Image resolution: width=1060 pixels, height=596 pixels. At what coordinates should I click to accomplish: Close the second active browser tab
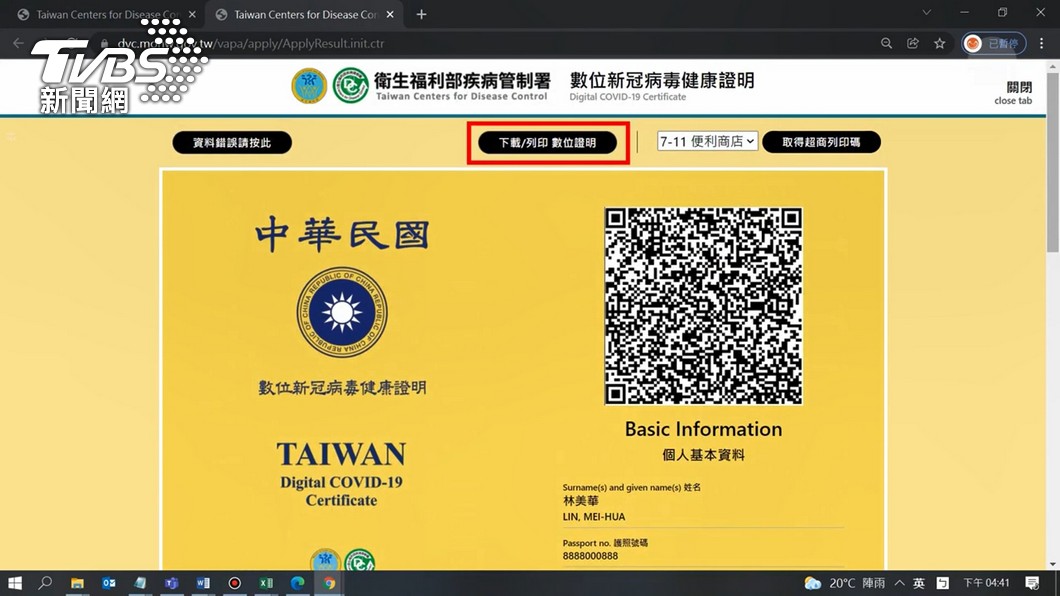tap(390, 14)
